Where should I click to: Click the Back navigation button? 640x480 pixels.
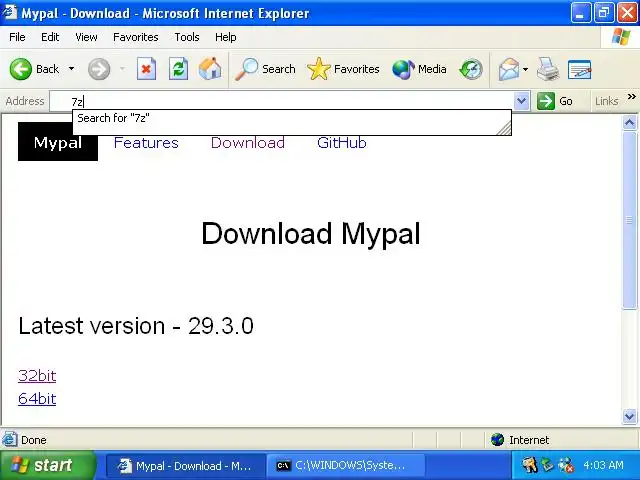pos(34,69)
